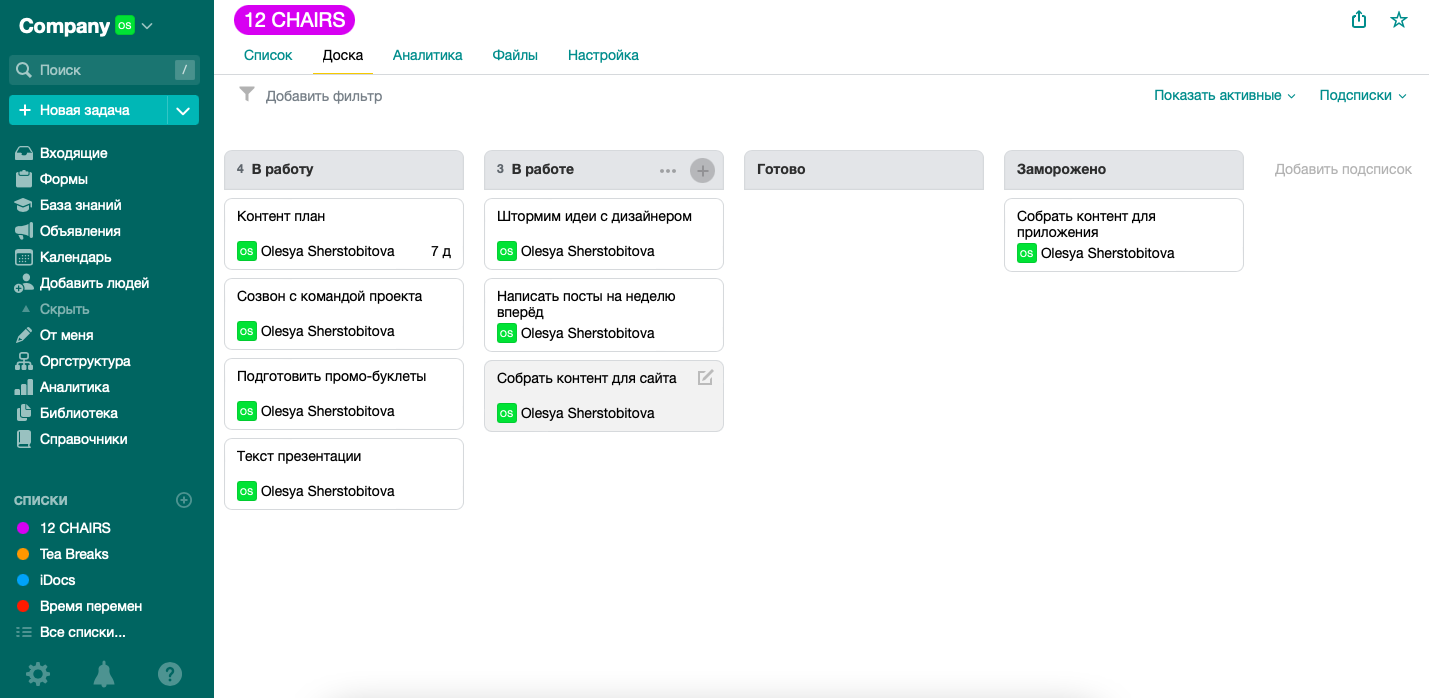Star the 12 CHAIRS project as favorite
This screenshot has height=698, width=1429.
1399,20
